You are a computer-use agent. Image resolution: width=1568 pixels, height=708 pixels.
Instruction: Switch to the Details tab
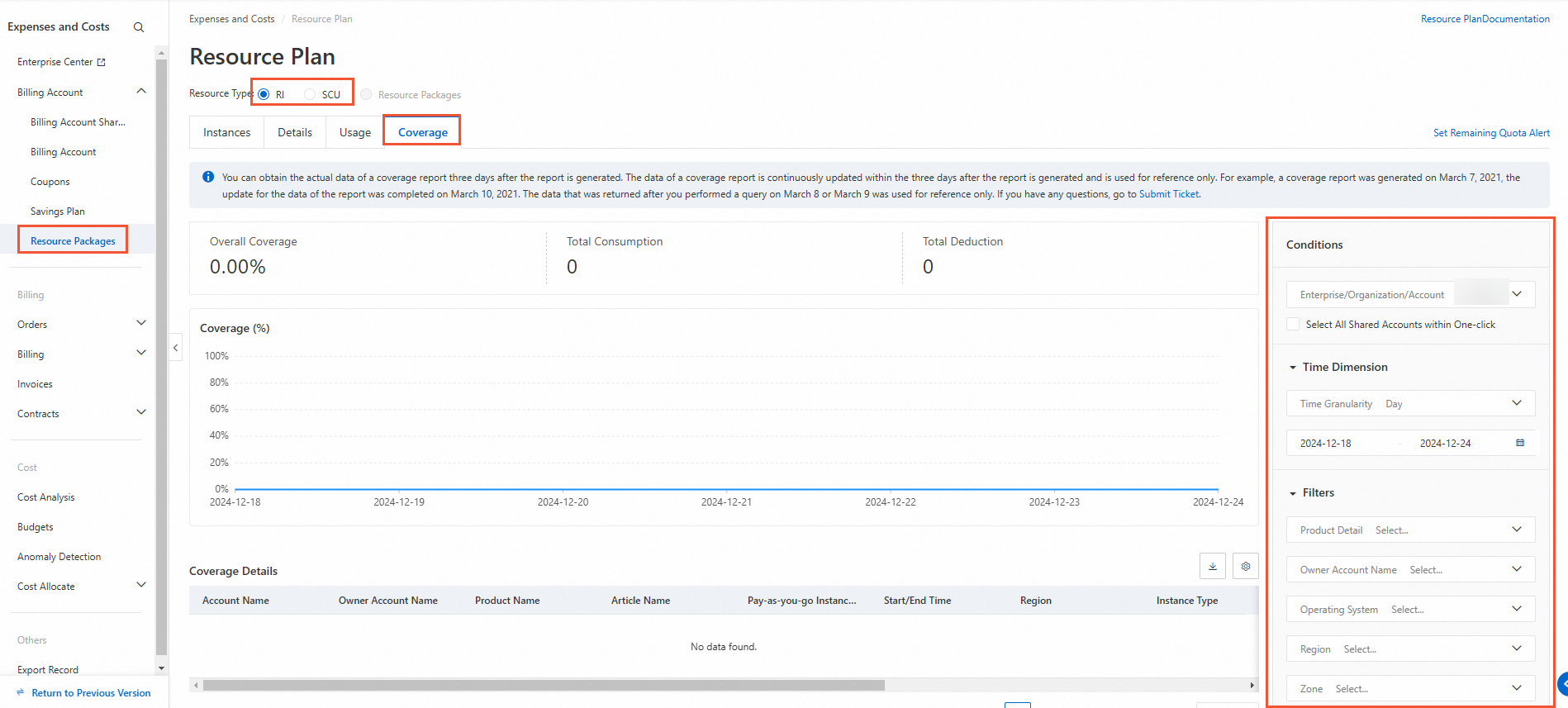tap(295, 132)
